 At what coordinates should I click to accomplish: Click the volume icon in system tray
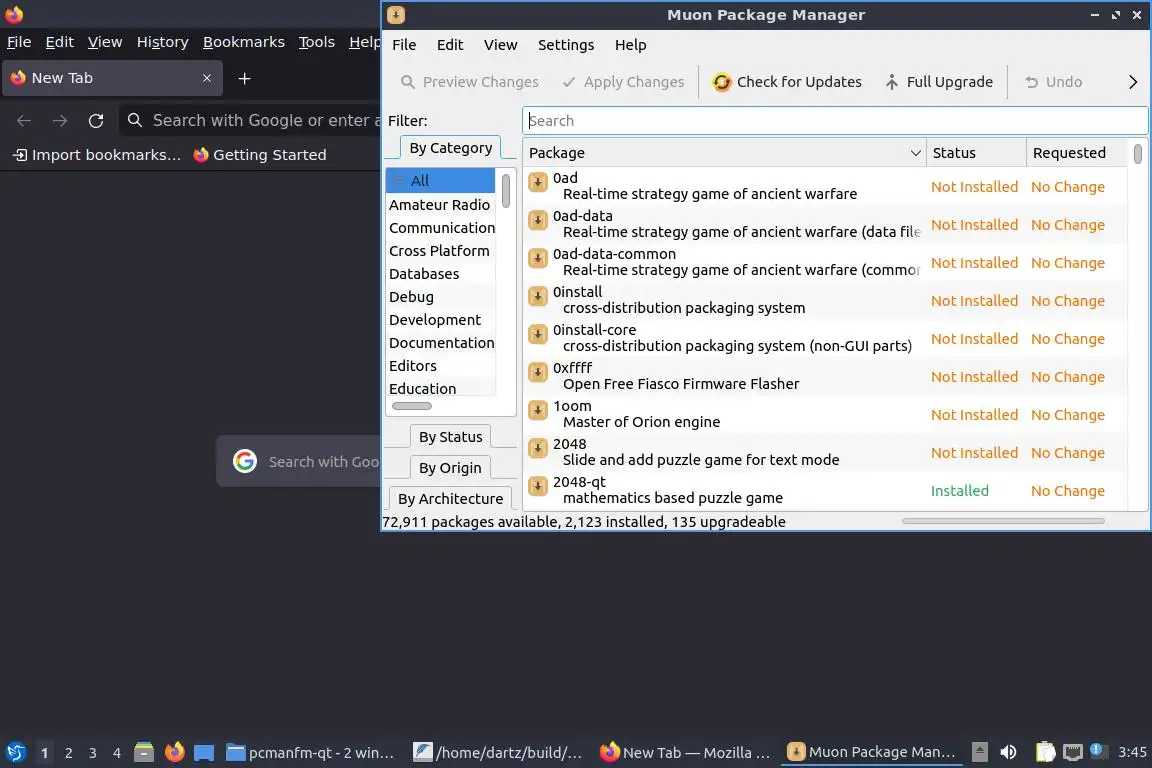click(x=1009, y=752)
